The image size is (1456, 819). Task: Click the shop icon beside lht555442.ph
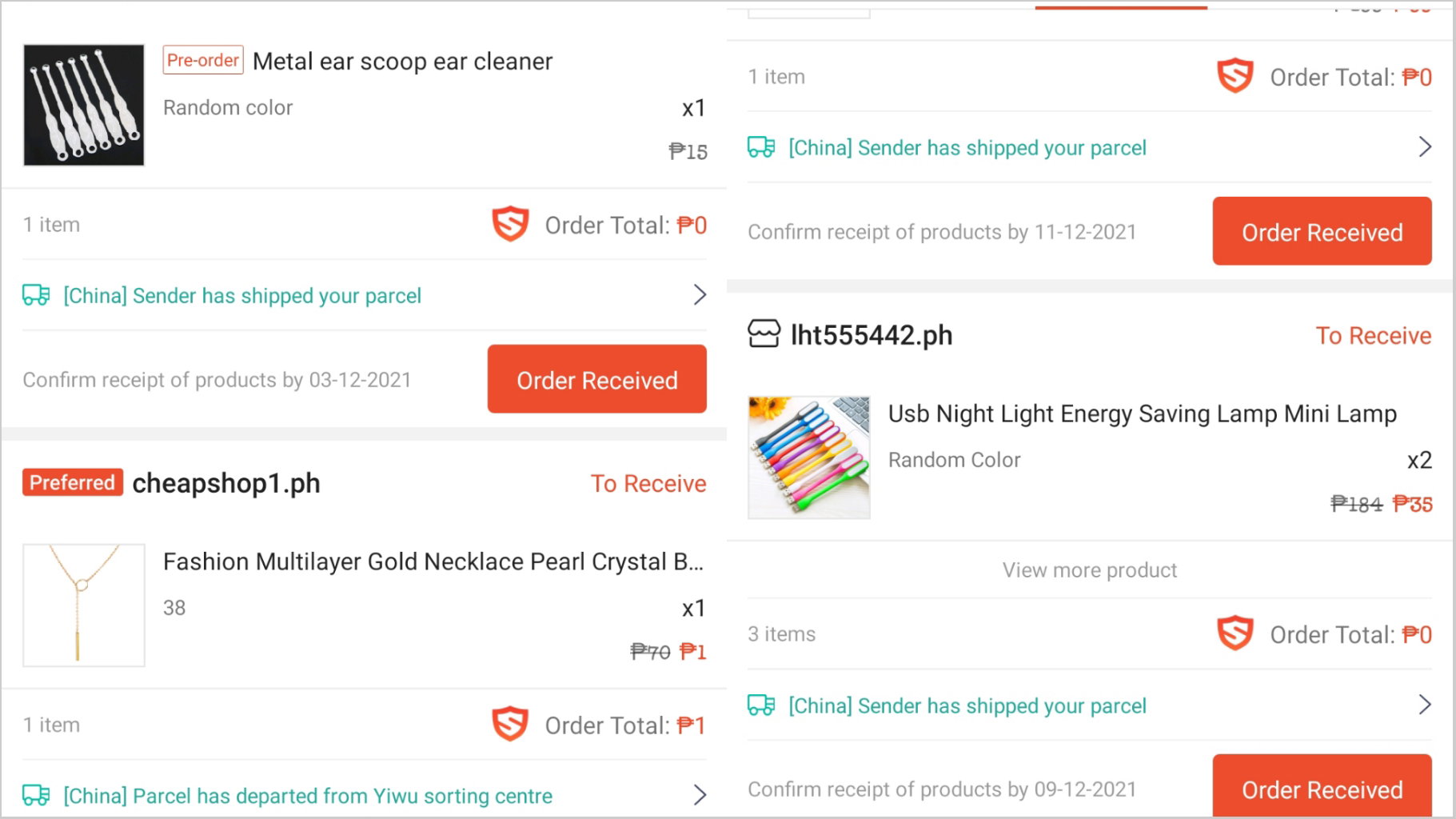point(764,334)
